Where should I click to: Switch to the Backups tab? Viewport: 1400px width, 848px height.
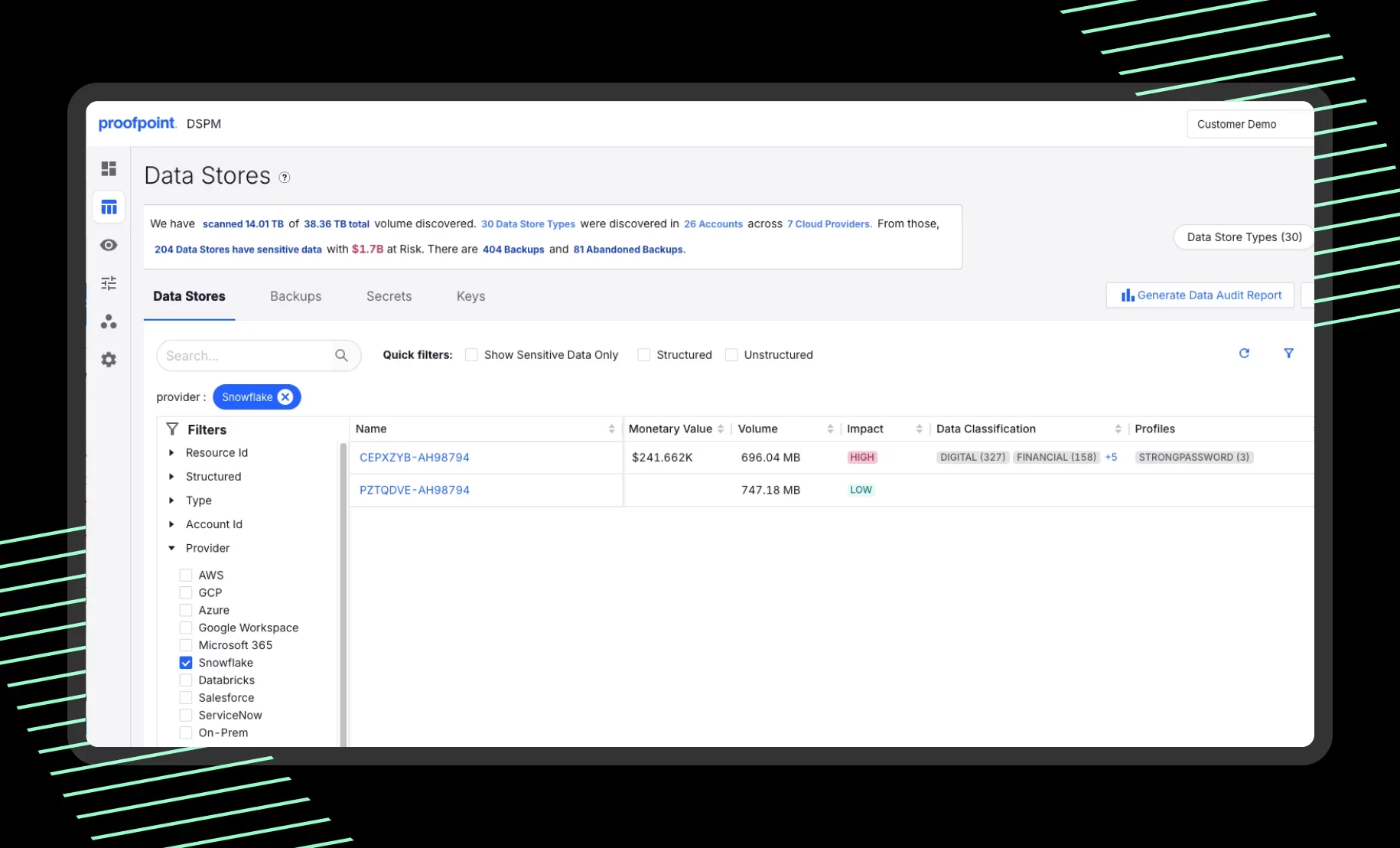click(295, 296)
